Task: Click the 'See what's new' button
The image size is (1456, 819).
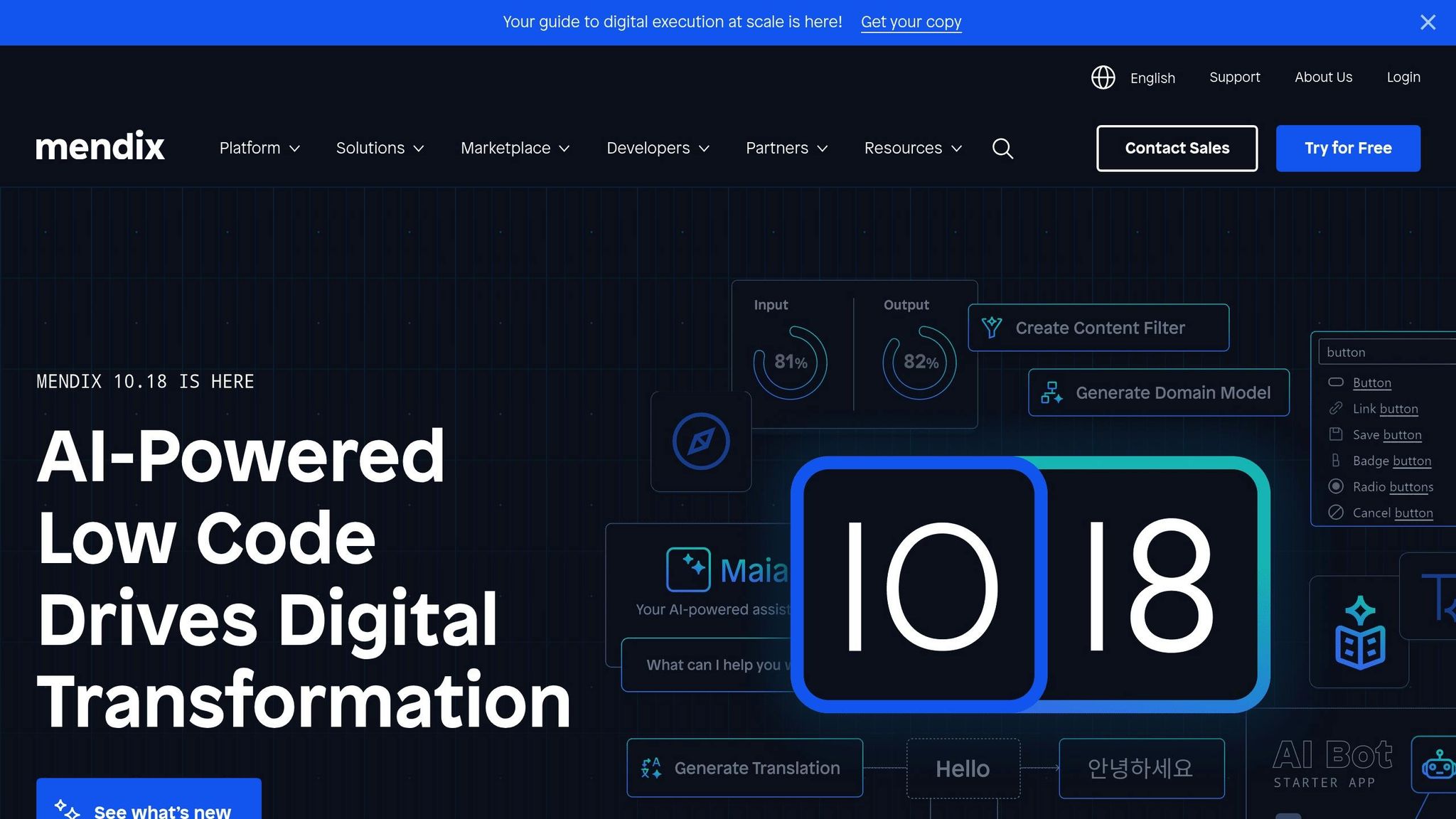Action: [x=149, y=799]
